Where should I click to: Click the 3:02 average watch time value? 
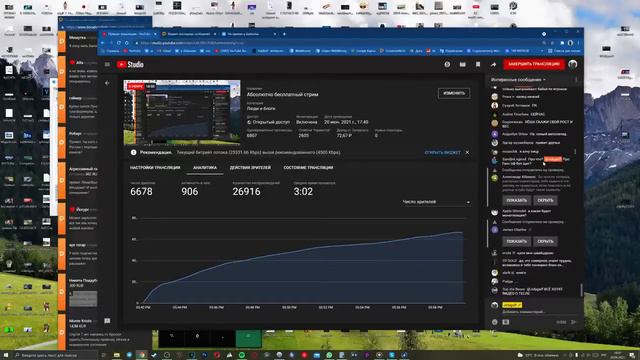click(303, 191)
